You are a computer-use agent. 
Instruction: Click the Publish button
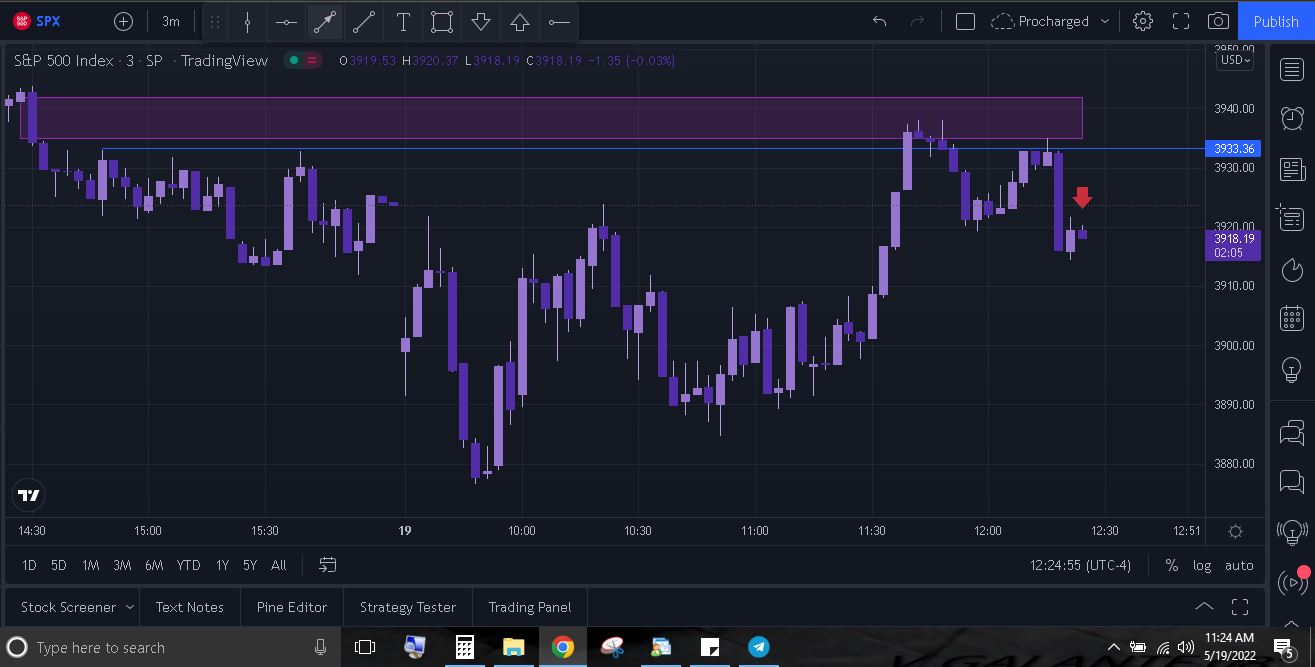pos(1276,21)
